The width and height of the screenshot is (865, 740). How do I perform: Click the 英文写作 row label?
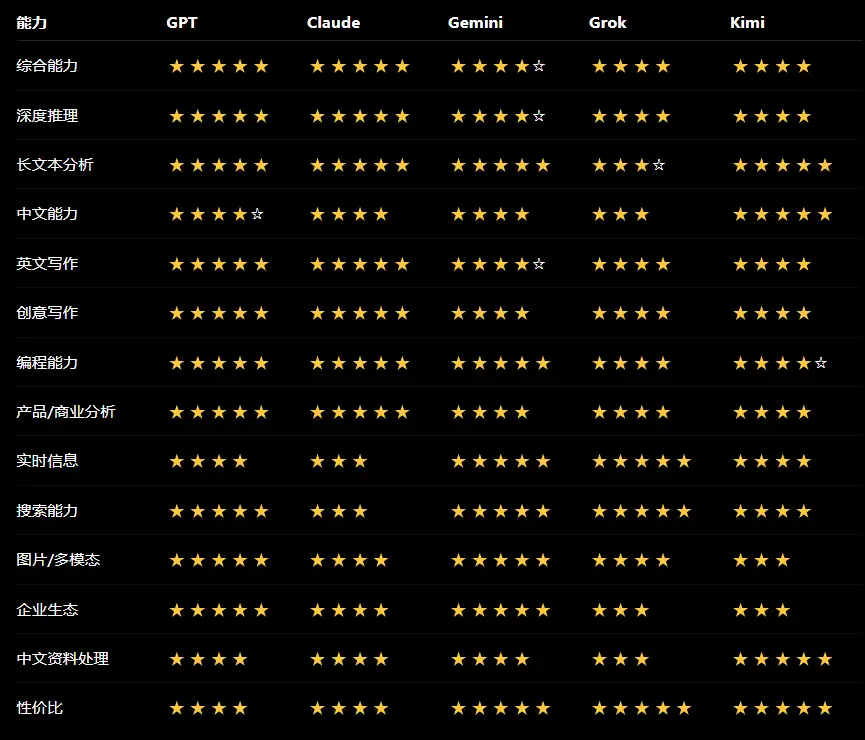point(47,264)
